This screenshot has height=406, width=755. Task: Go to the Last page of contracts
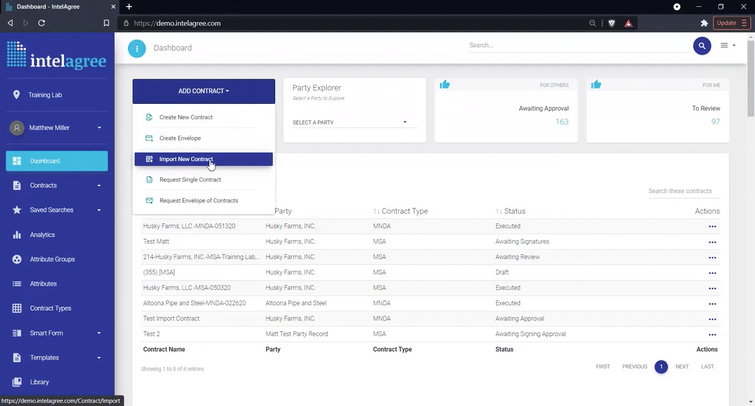tap(707, 367)
